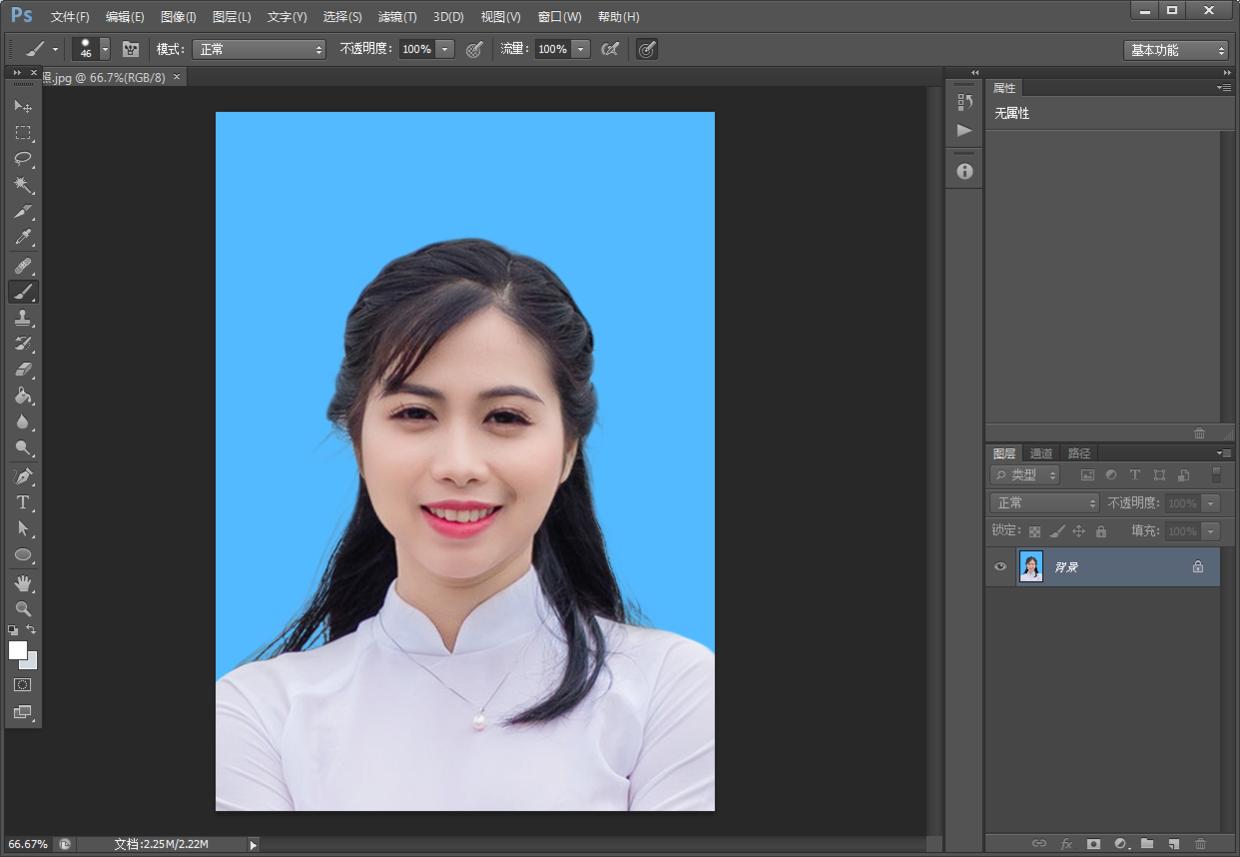Click the delete layer trash icon
The width and height of the screenshot is (1240, 857).
coord(1199,843)
